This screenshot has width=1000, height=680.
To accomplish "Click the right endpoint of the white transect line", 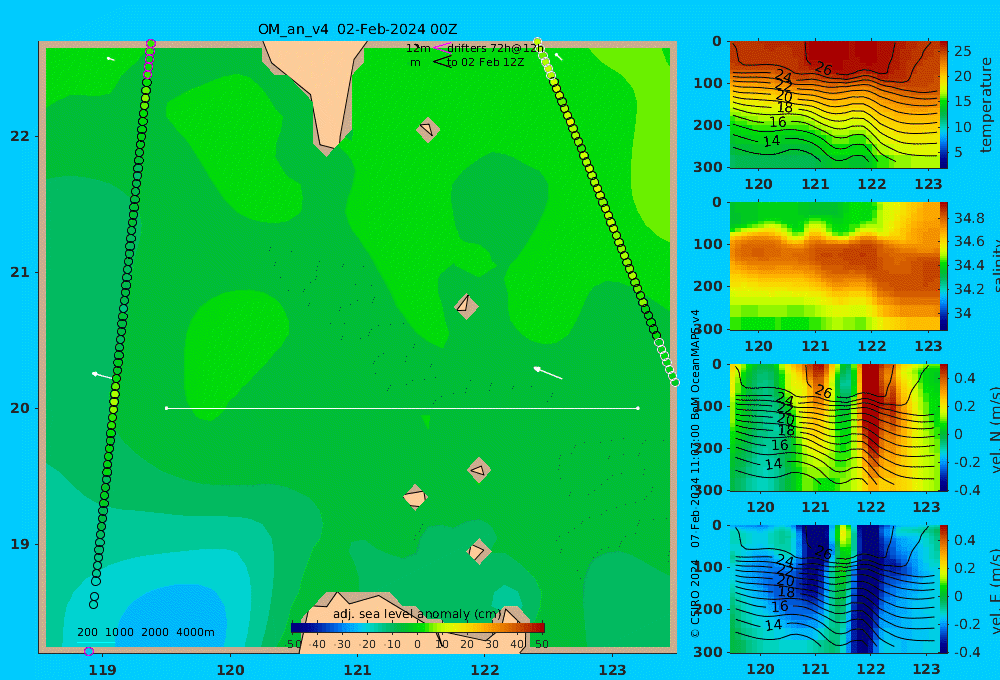I will pos(638,408).
